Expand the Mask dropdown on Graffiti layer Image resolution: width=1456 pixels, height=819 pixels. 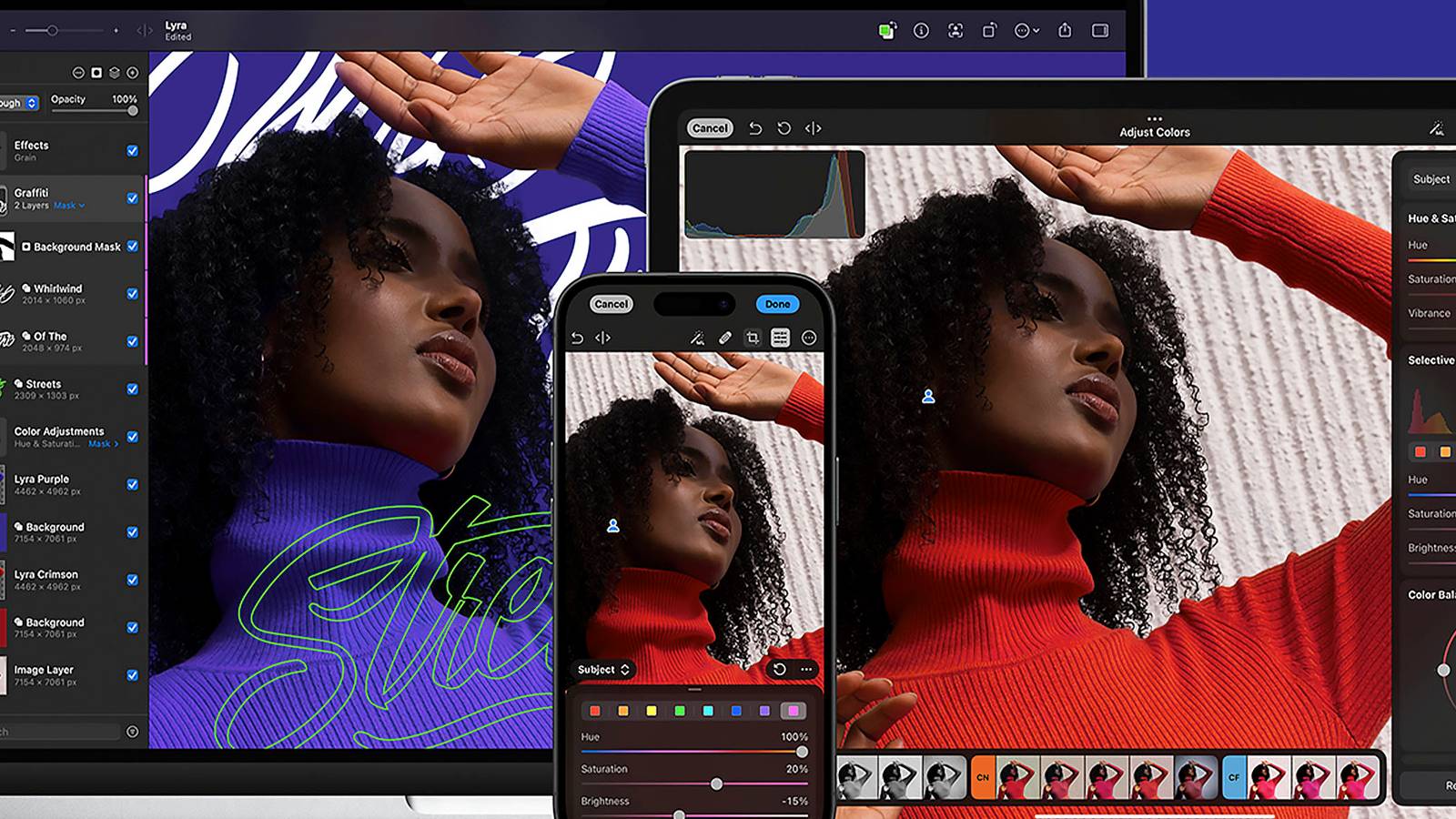pyautogui.click(x=69, y=206)
